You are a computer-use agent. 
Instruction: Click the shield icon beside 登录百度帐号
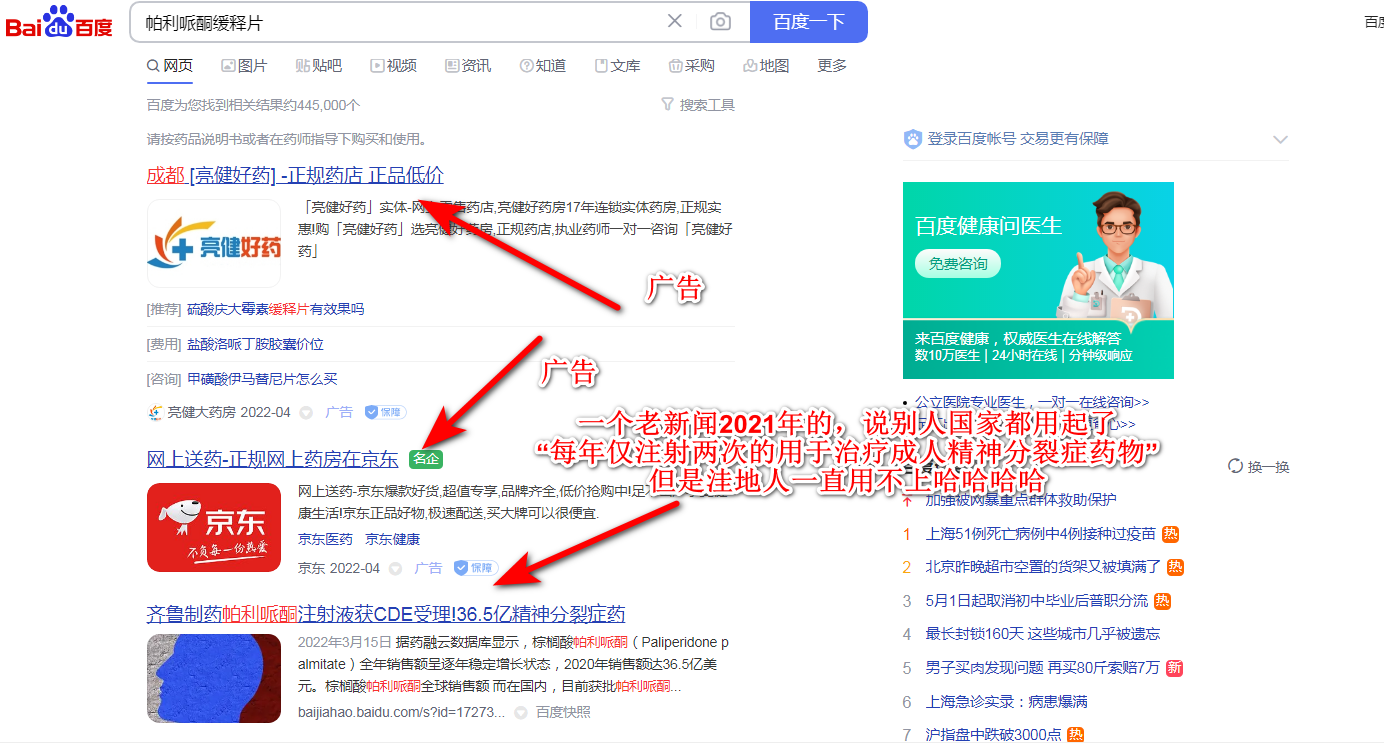912,139
